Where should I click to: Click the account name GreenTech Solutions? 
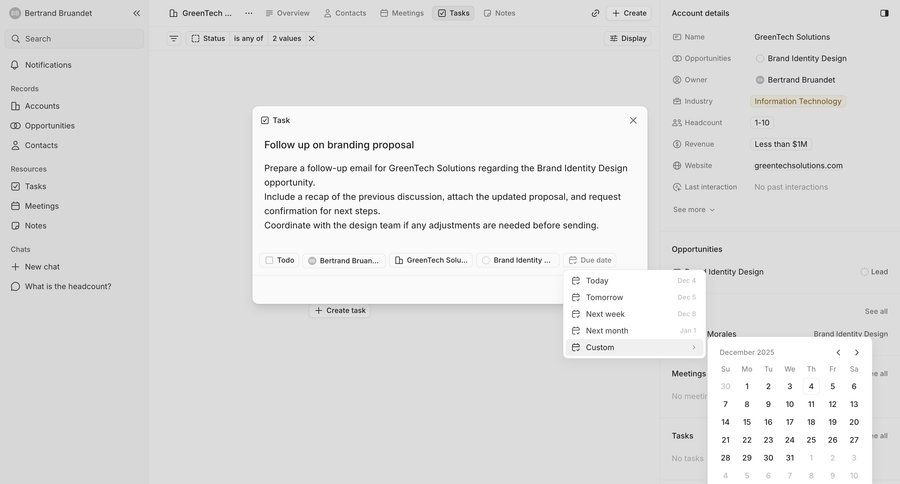pyautogui.click(x=792, y=37)
